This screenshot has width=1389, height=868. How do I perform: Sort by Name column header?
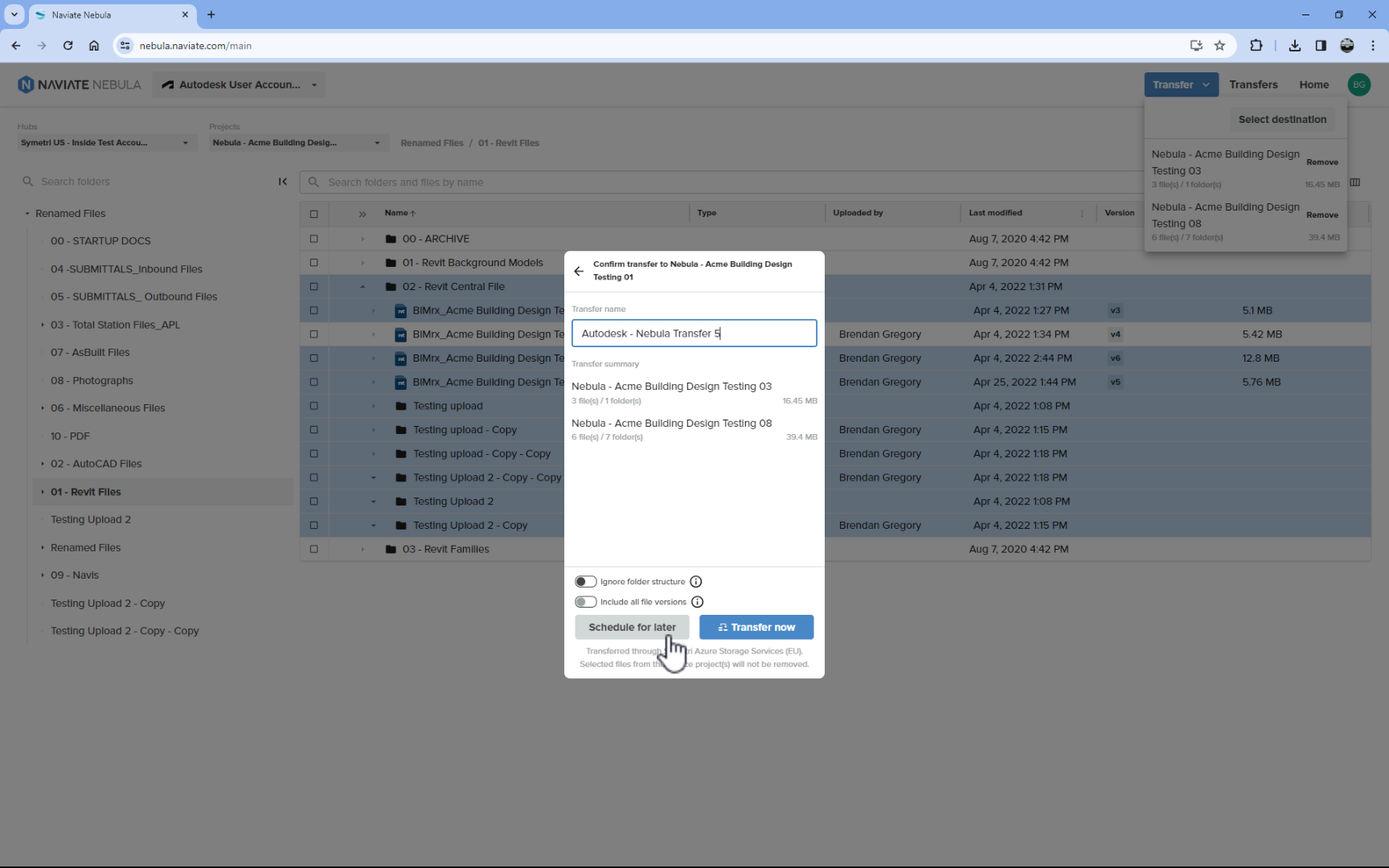click(x=399, y=214)
